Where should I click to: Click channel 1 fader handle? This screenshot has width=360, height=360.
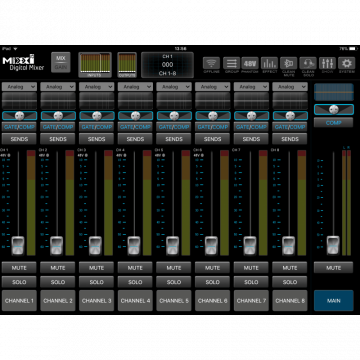(x=18, y=245)
